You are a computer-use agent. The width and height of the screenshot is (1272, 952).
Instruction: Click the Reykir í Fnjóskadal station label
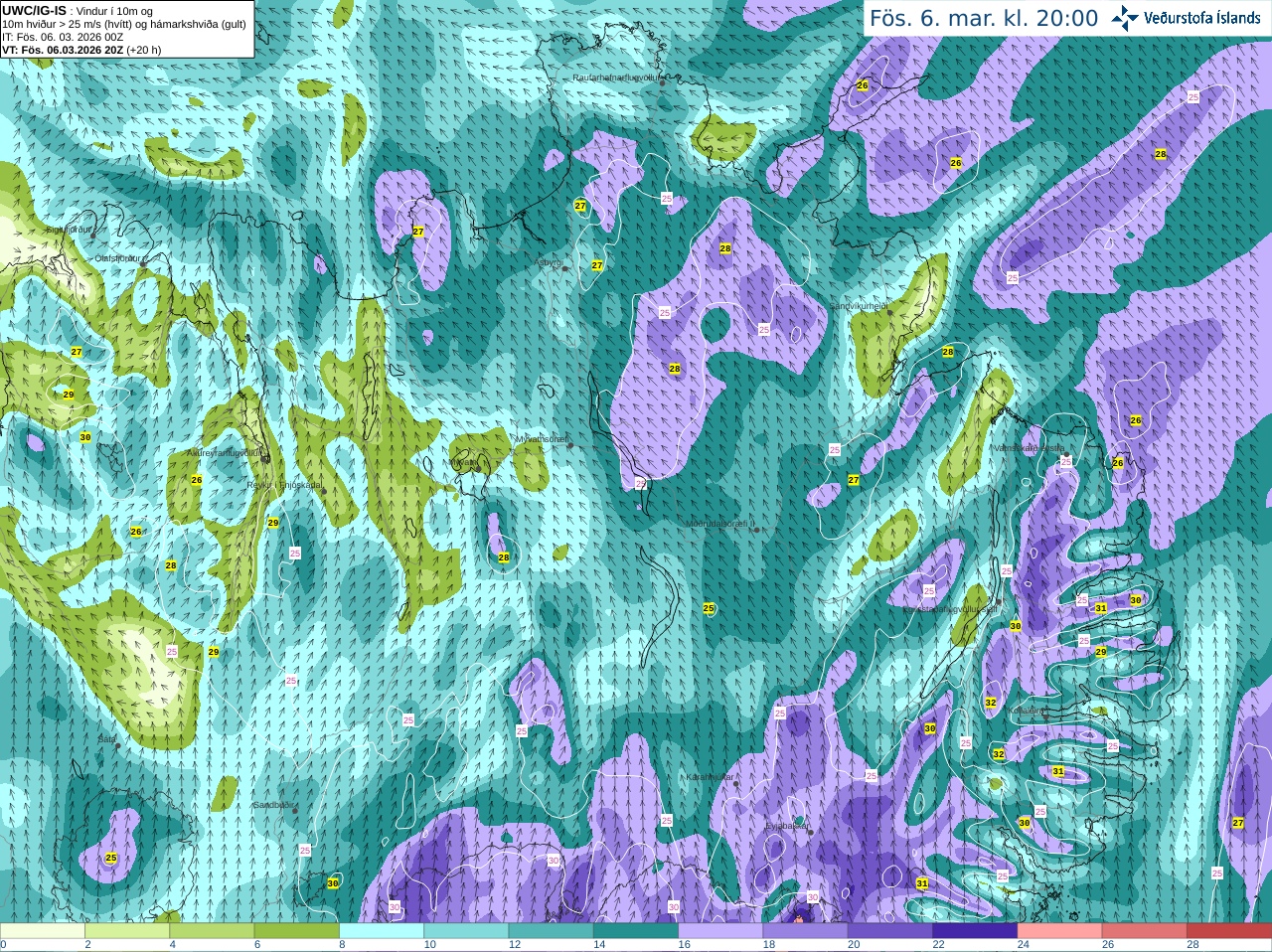click(285, 485)
